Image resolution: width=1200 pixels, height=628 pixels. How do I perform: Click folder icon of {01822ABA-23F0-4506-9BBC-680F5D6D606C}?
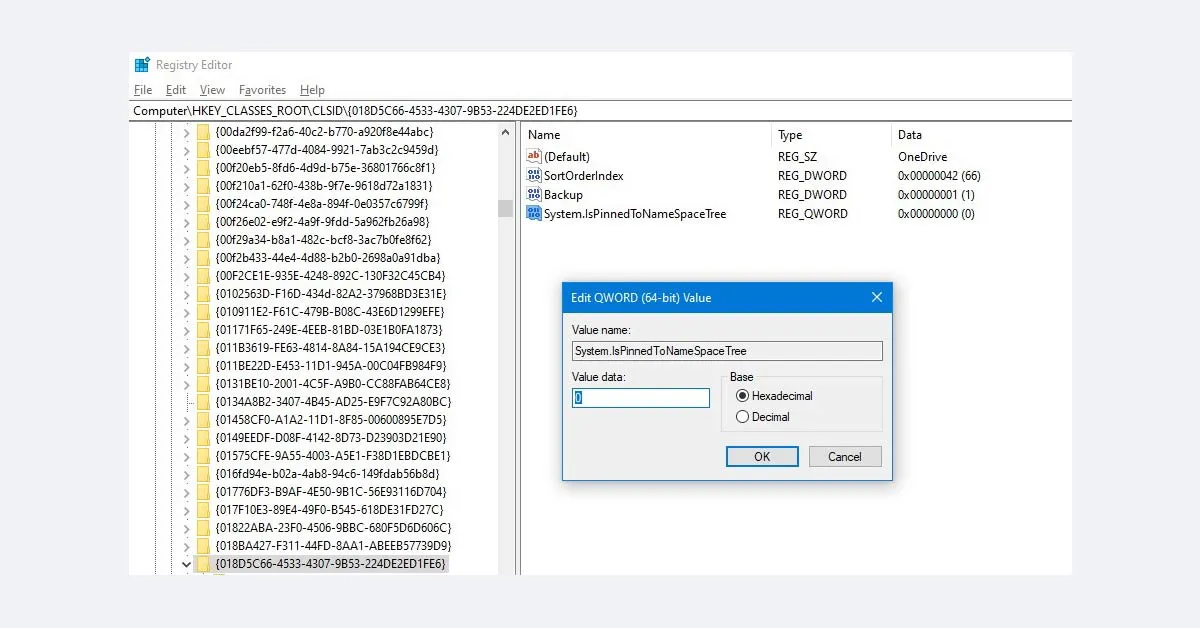(203, 528)
